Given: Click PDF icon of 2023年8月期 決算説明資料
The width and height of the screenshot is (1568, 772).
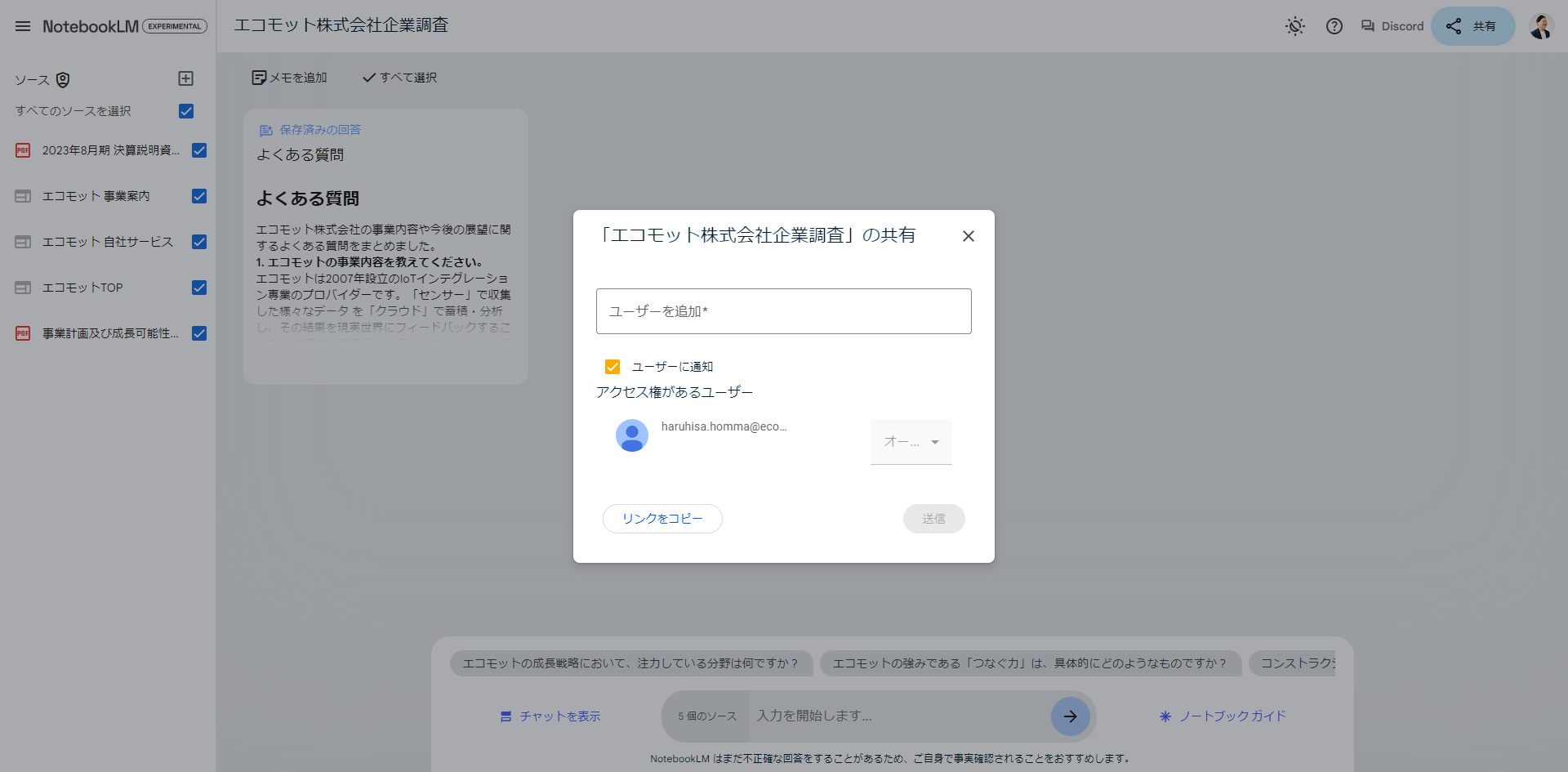Looking at the screenshot, I should click(23, 150).
